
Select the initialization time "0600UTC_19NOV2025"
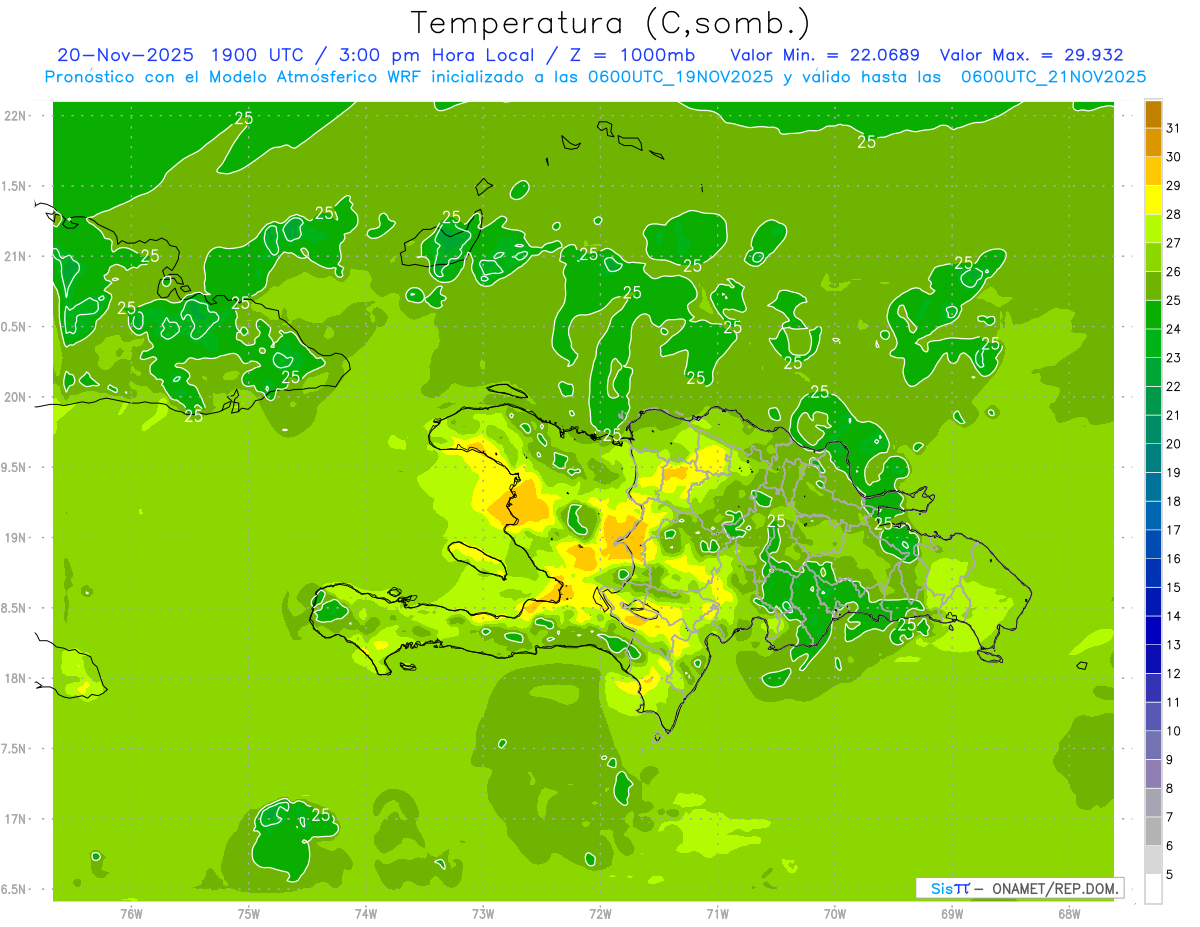click(679, 77)
